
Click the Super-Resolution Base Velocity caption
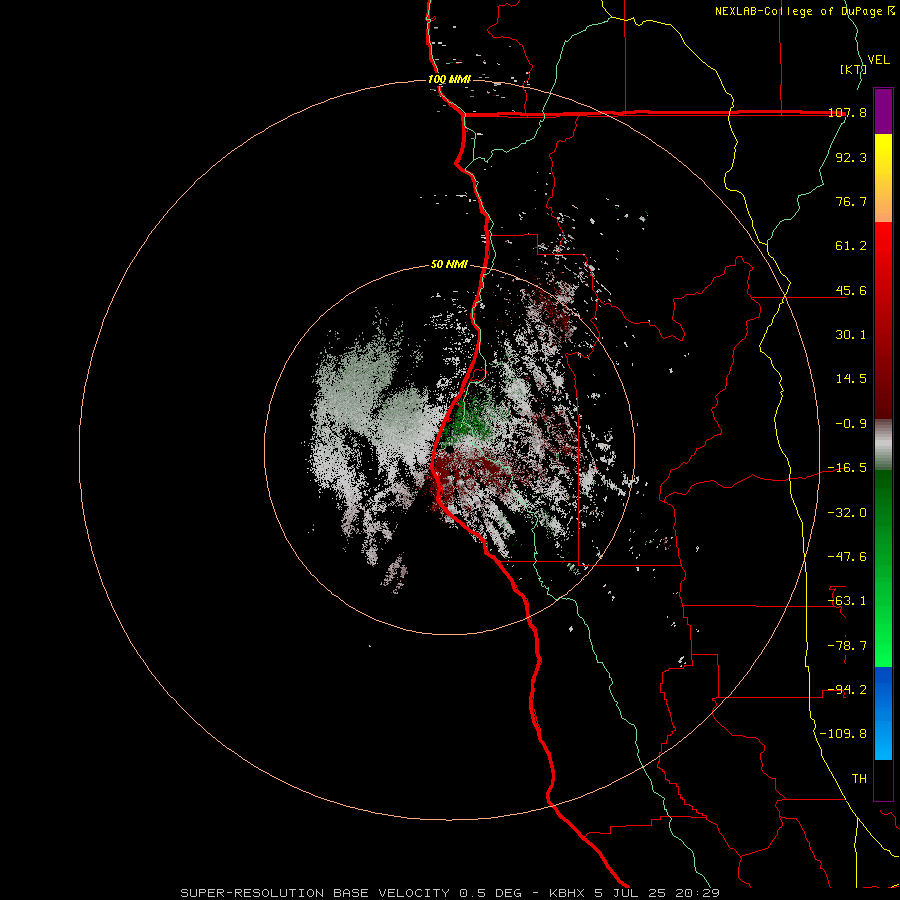(449, 893)
